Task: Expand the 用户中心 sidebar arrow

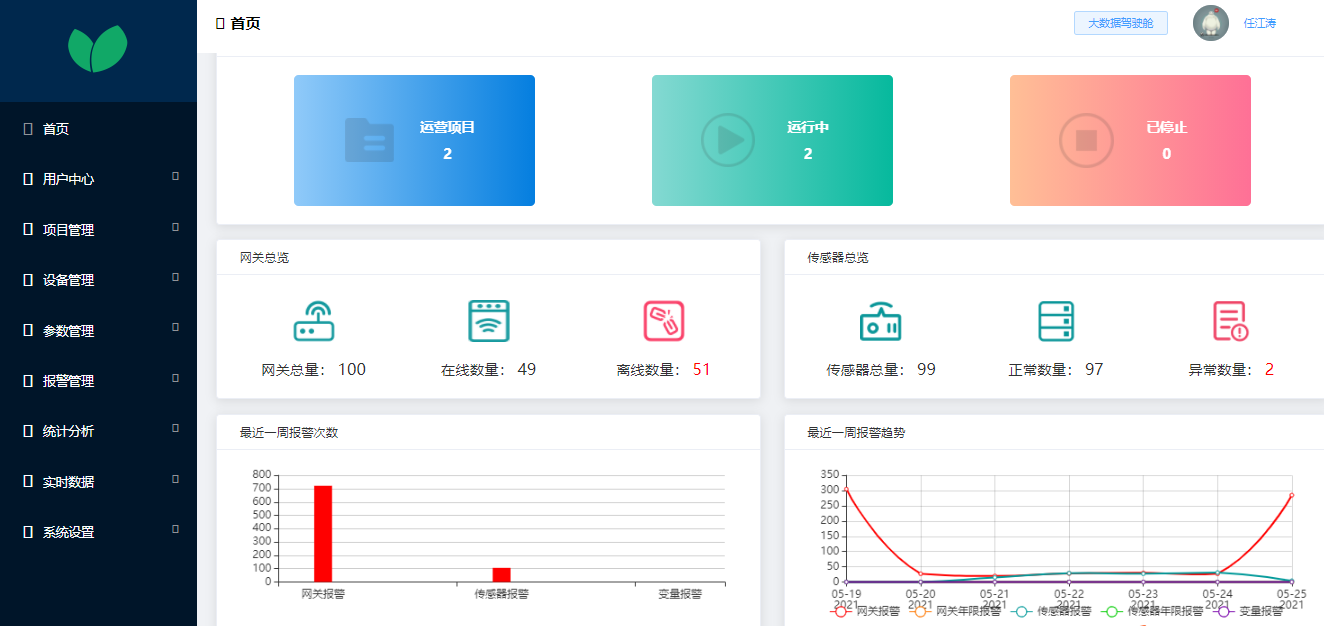Action: (x=176, y=176)
